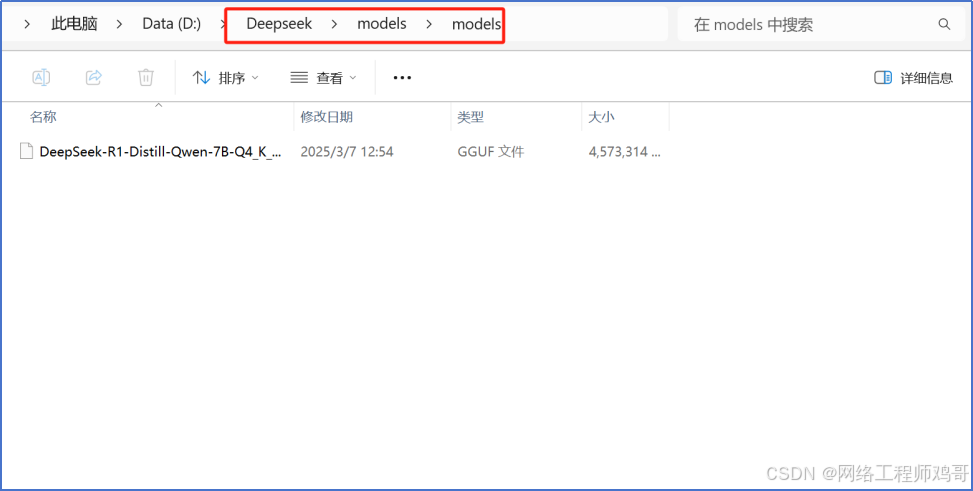Open the 排序 sort dropdown
This screenshot has width=973, height=491.
point(226,78)
